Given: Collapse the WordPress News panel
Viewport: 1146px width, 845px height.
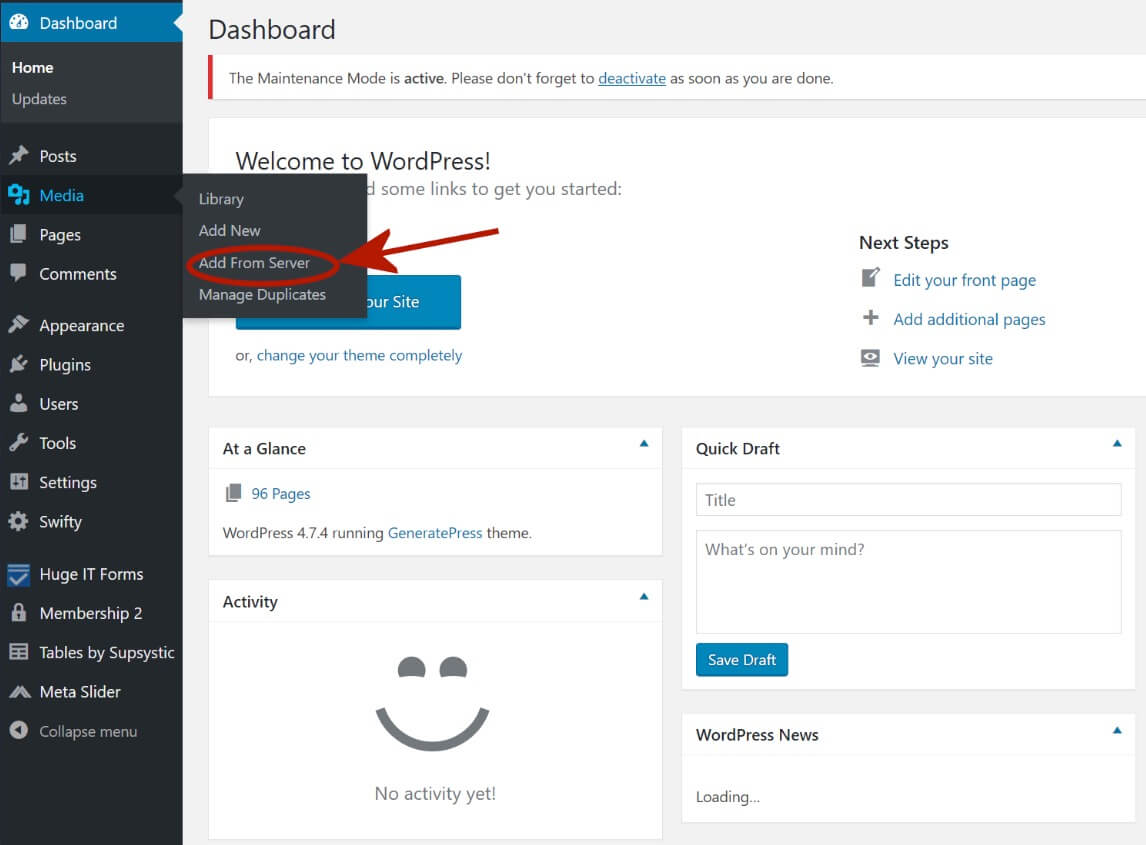Looking at the screenshot, I should pos(1117,730).
